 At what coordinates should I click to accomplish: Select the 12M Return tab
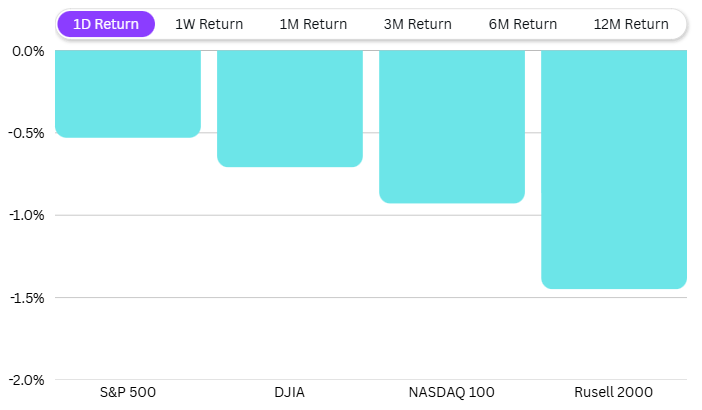tap(630, 24)
